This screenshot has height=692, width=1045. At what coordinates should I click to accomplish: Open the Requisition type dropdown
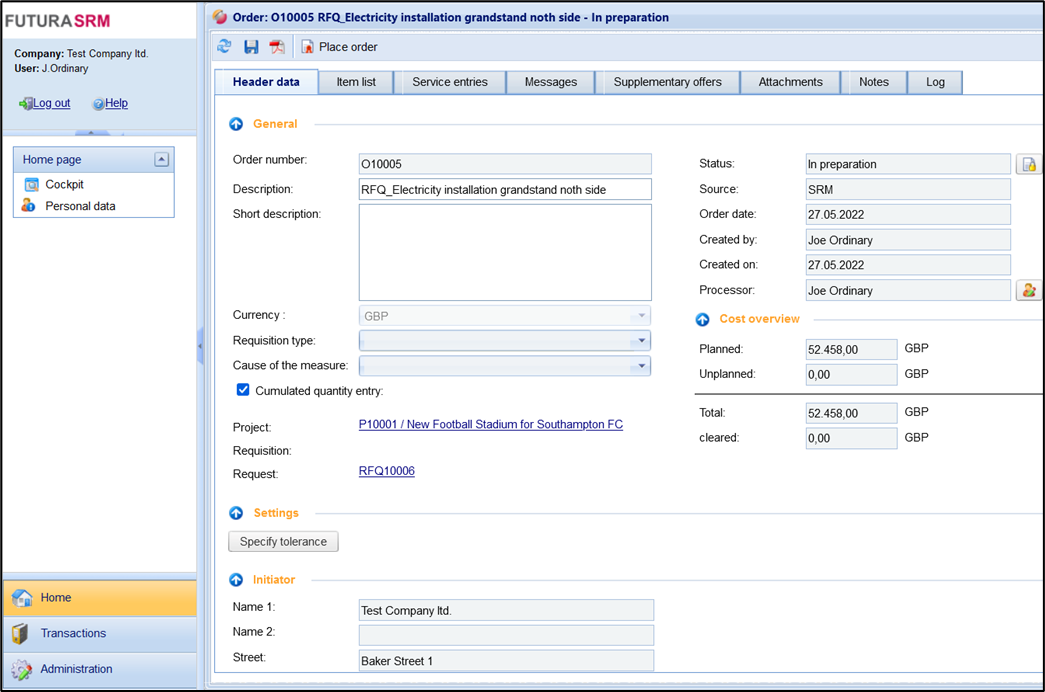tap(641, 341)
